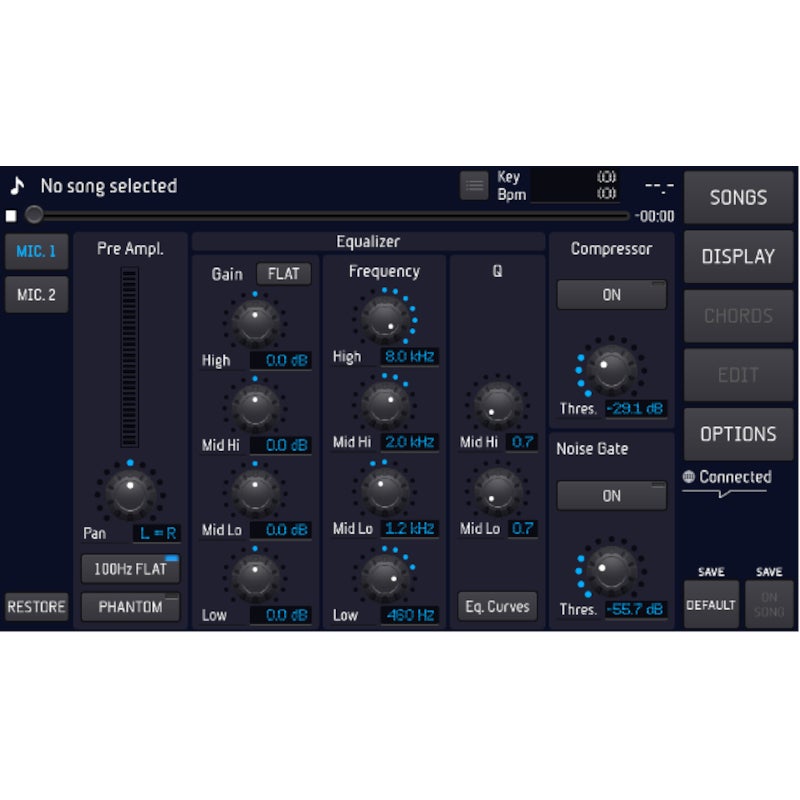Click the 'No song selected' title

109,186
